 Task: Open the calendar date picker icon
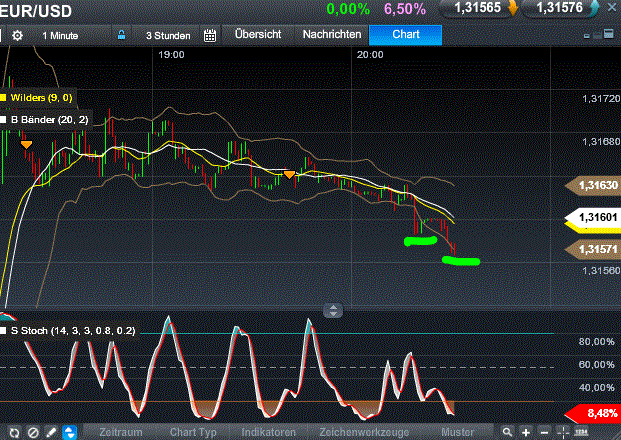click(x=210, y=35)
